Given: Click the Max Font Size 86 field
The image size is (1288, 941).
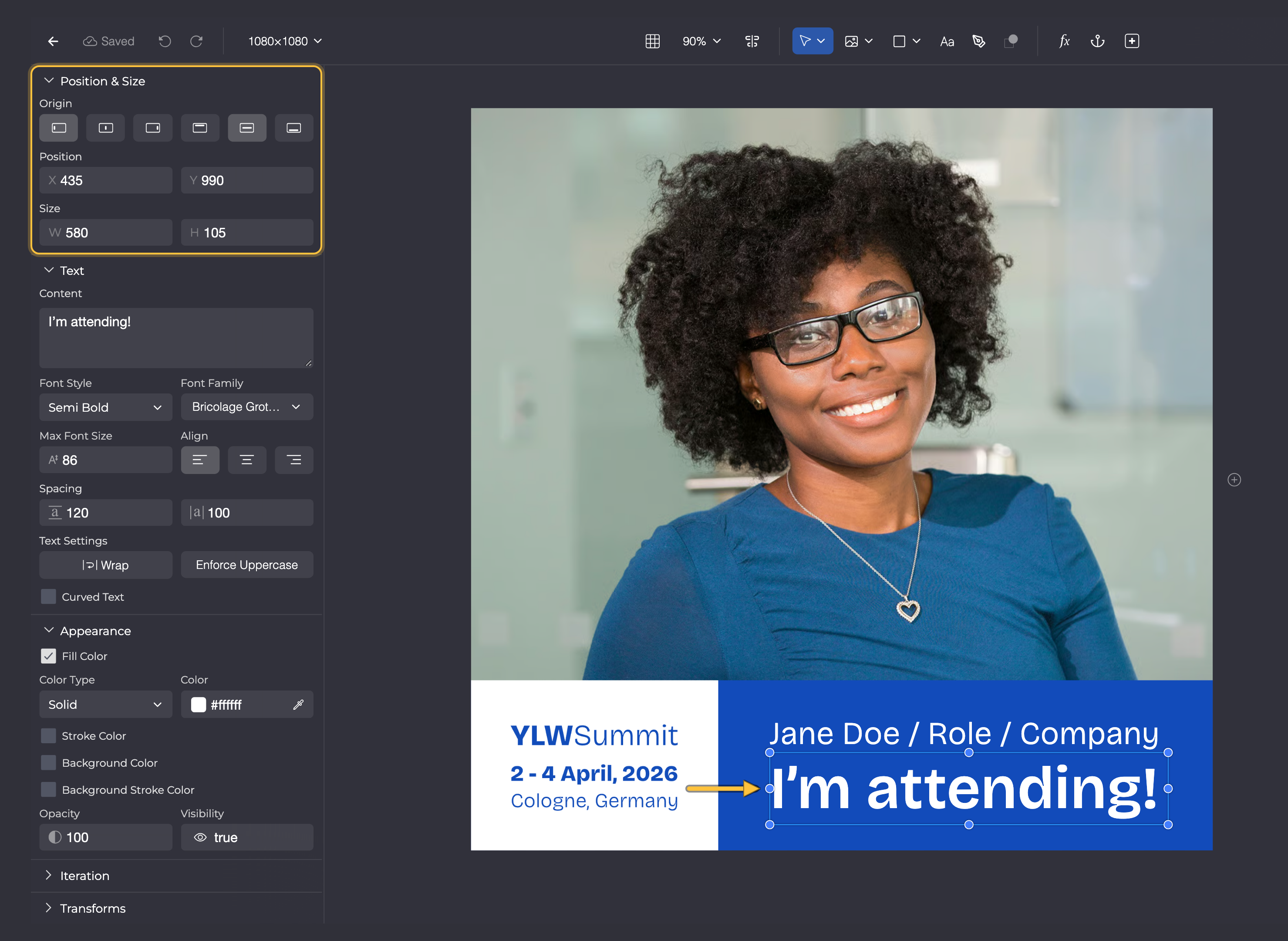Looking at the screenshot, I should (x=106, y=460).
